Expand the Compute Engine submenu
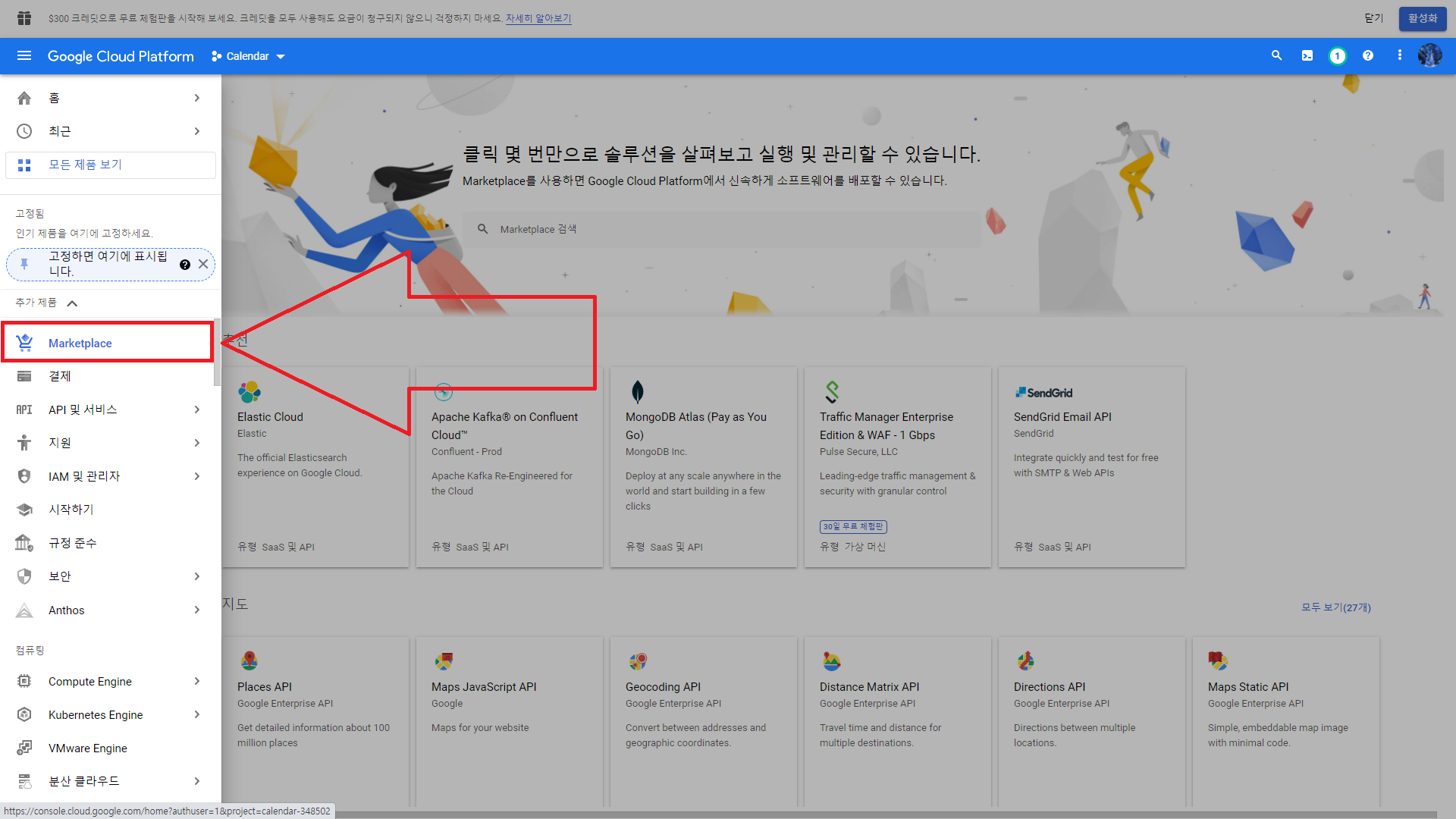Screen dimensions: 1456x819 tap(197, 682)
